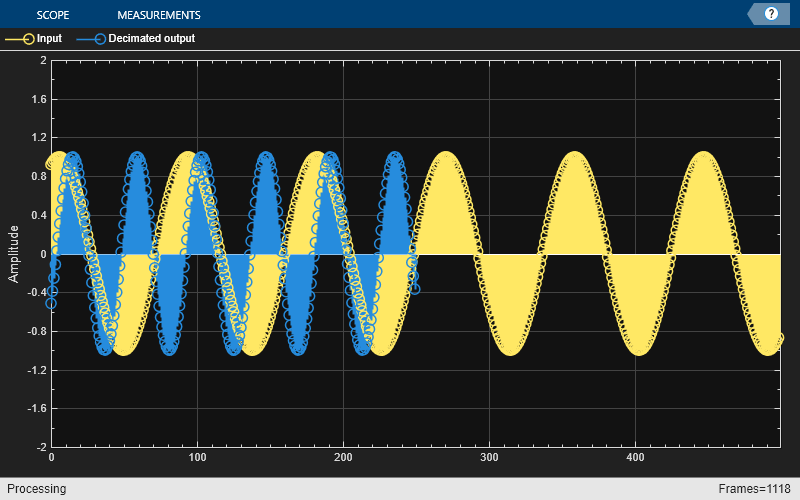Click the top y-axis tick label 2
800x500 pixels.
pos(42,61)
